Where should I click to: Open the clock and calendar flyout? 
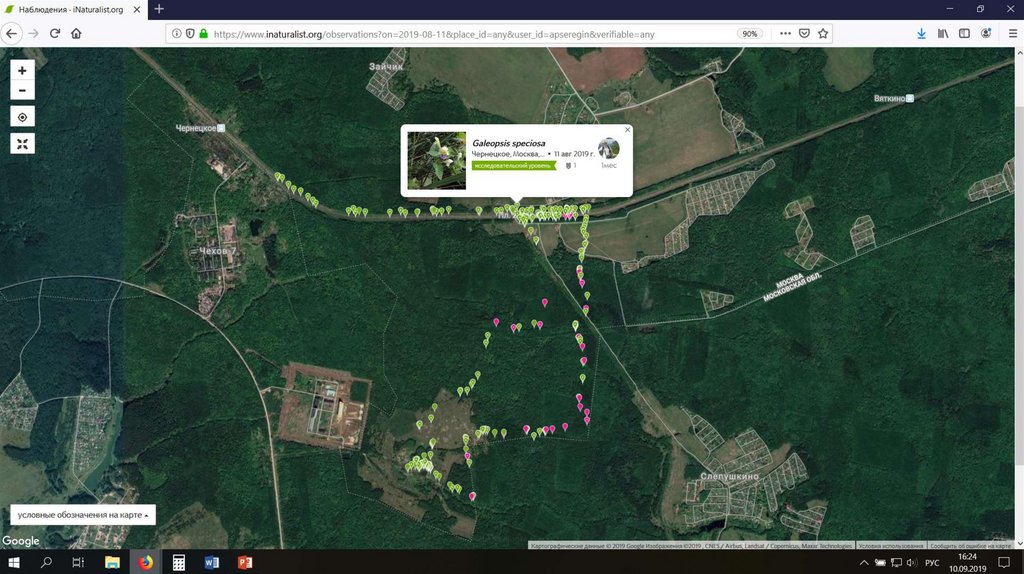click(967, 562)
